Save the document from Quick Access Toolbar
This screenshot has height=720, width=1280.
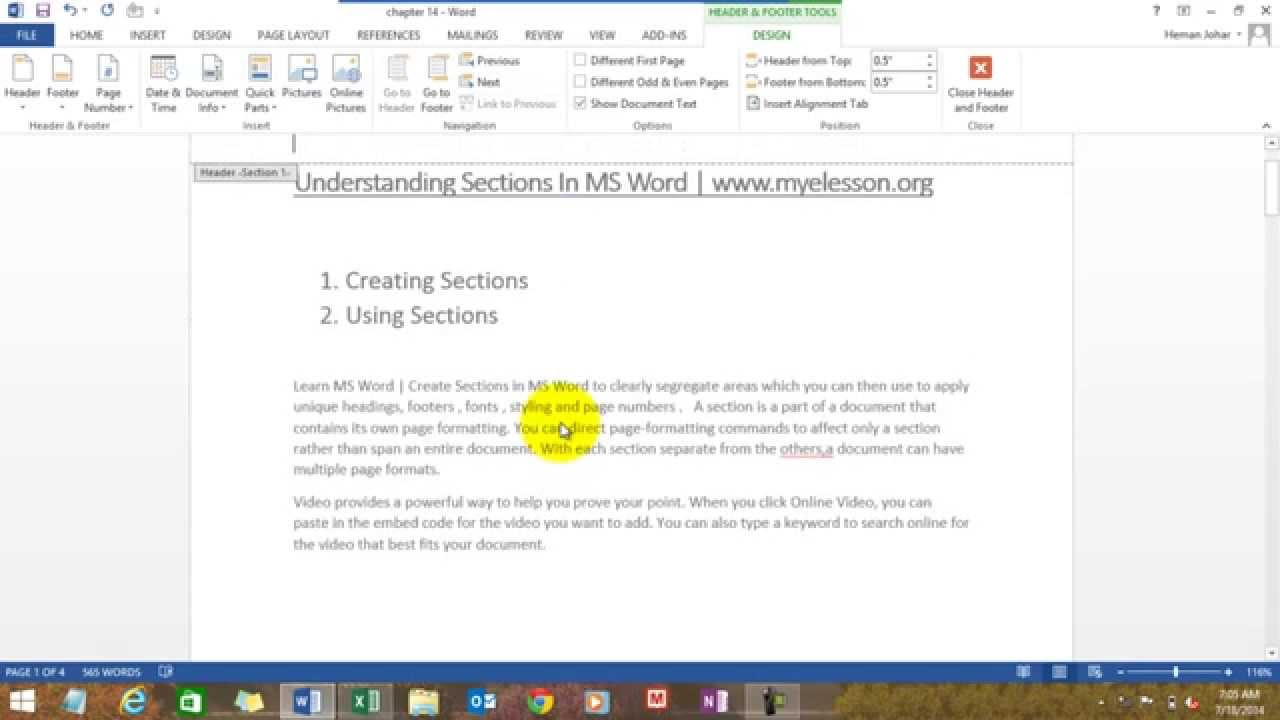click(42, 11)
